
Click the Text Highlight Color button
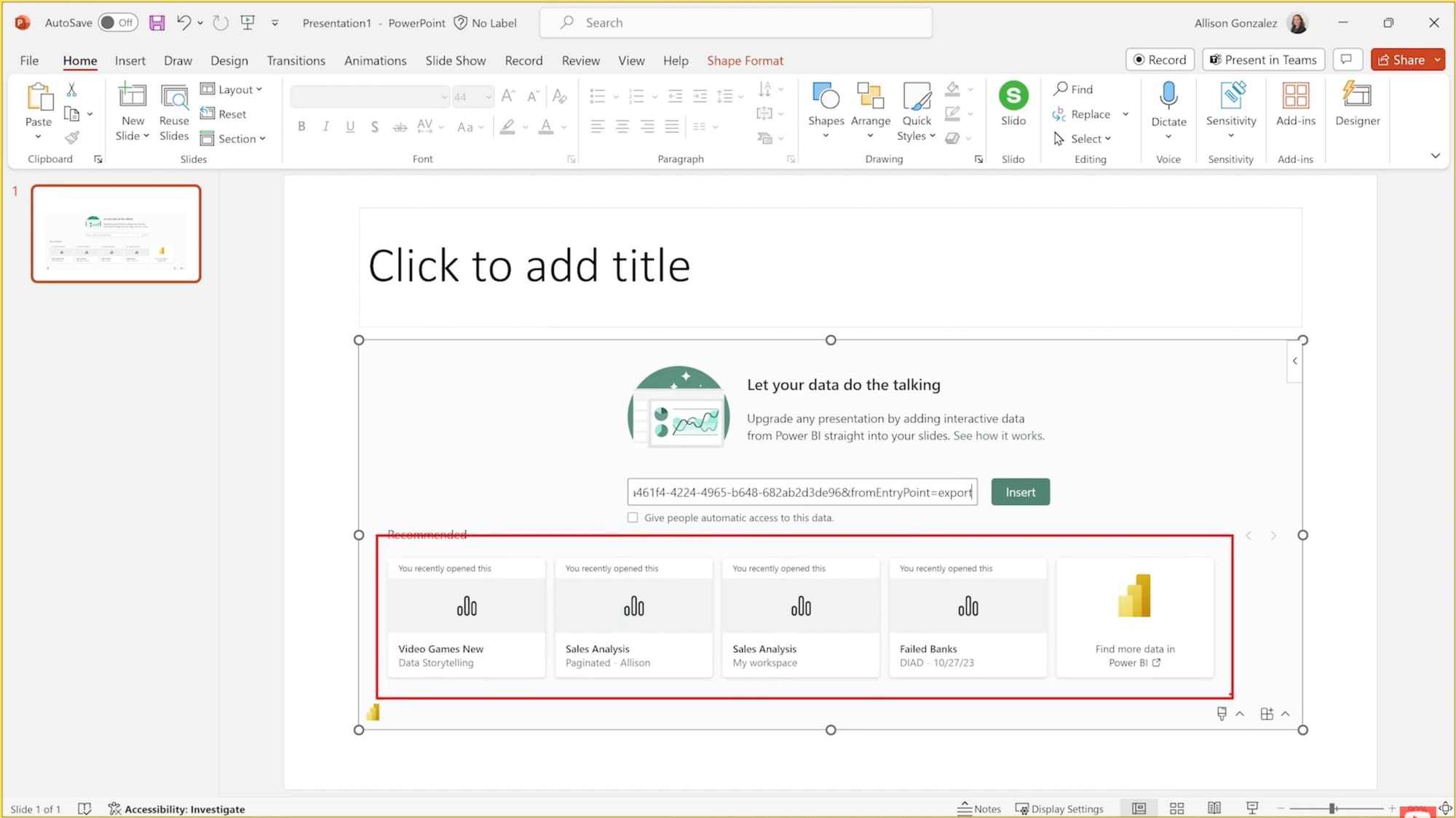coord(507,127)
